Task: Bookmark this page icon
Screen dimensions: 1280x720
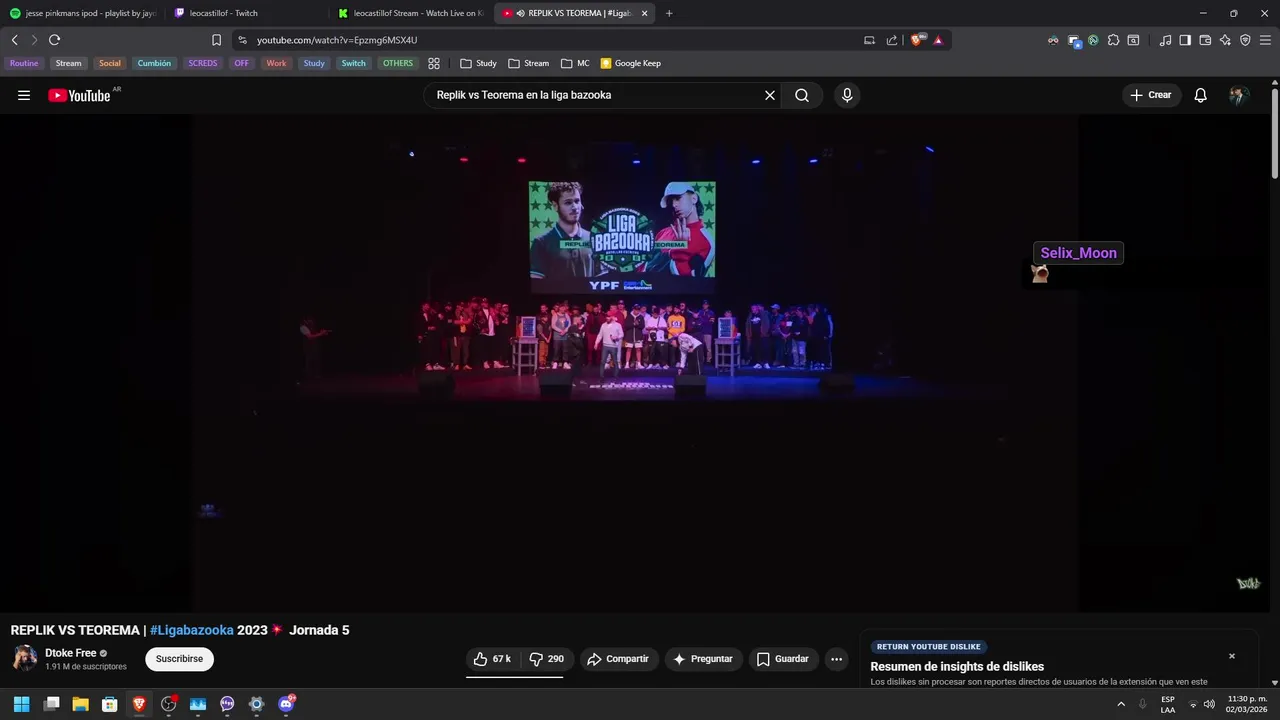Action: 216,40
